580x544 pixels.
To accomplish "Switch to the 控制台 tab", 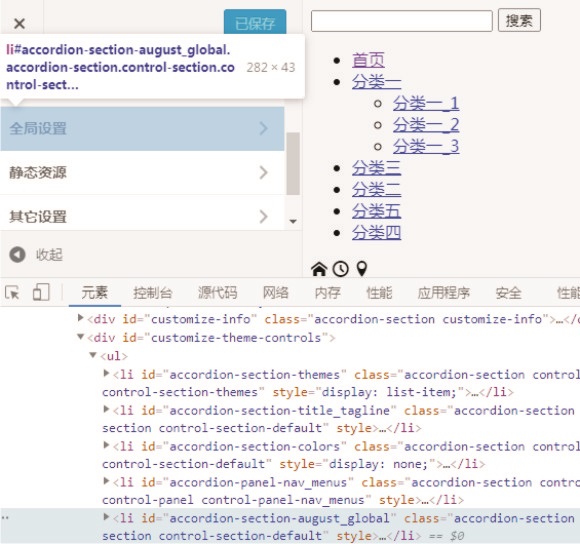I will point(153,293).
